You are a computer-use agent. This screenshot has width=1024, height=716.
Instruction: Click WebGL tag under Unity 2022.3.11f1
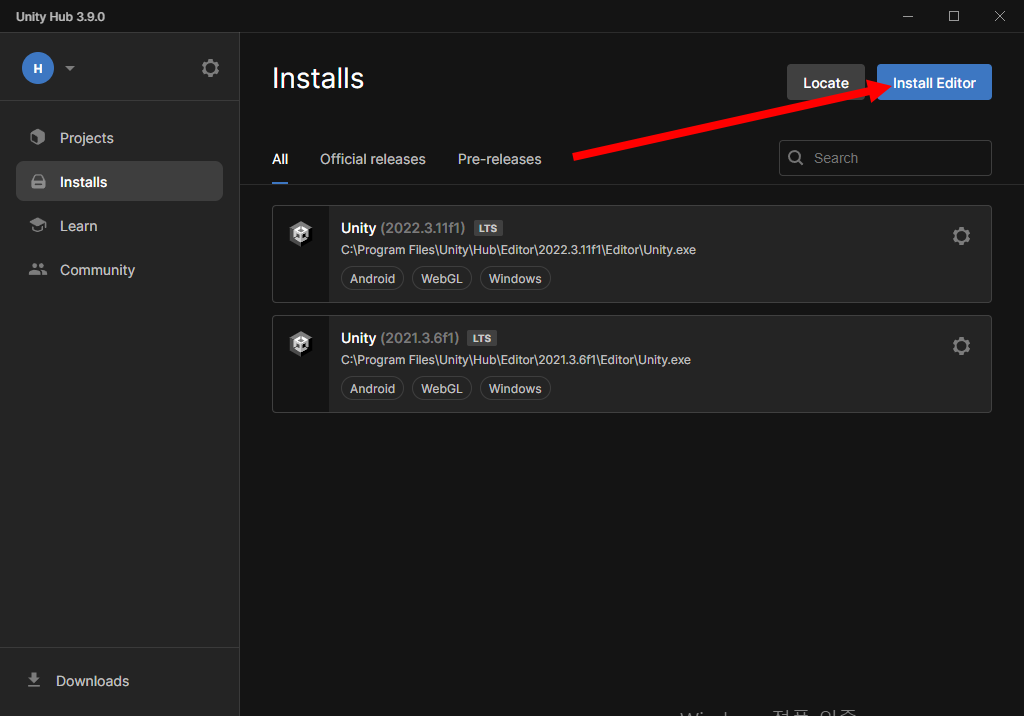(441, 279)
